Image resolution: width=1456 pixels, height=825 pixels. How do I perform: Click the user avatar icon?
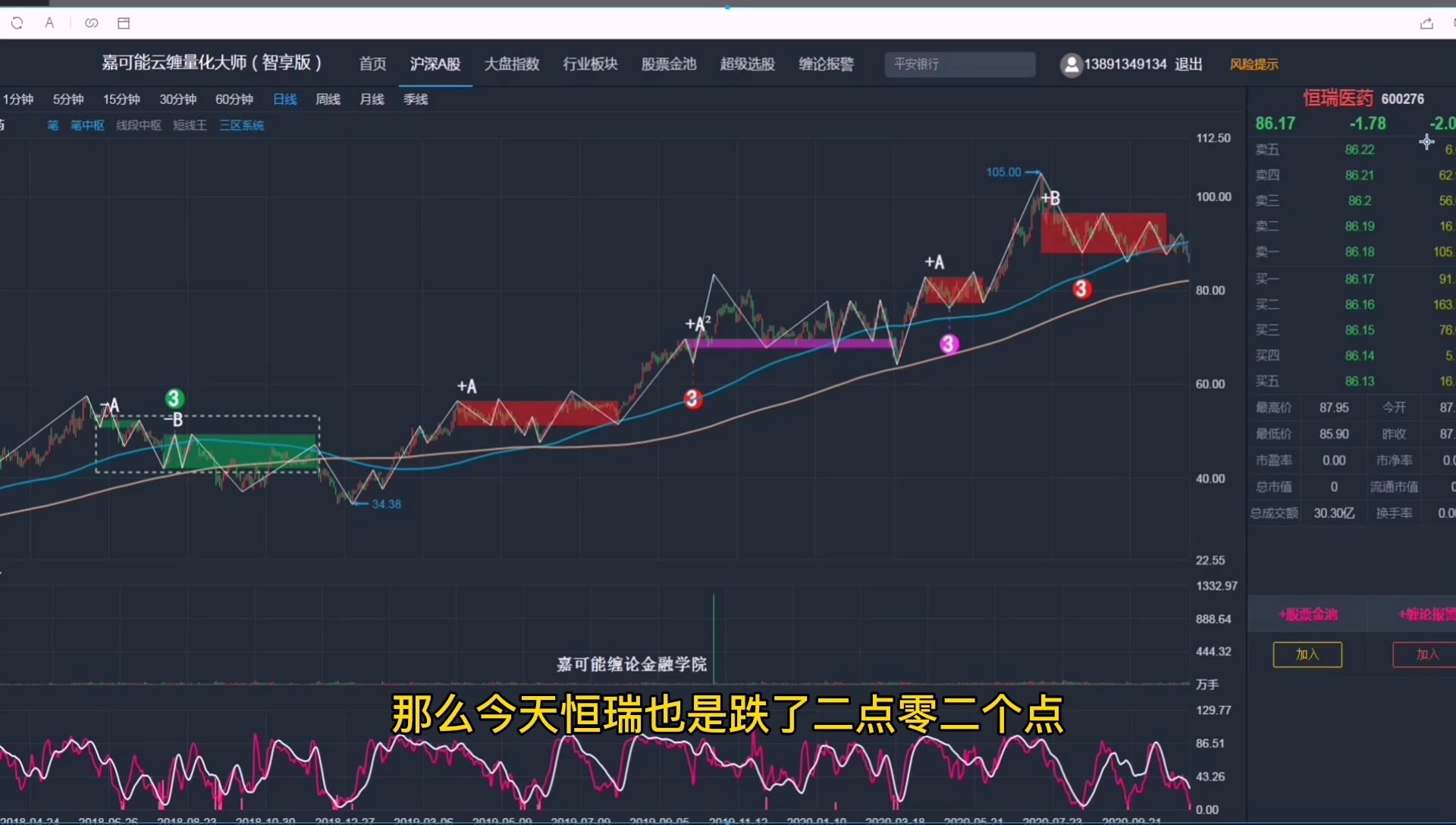[1071, 64]
